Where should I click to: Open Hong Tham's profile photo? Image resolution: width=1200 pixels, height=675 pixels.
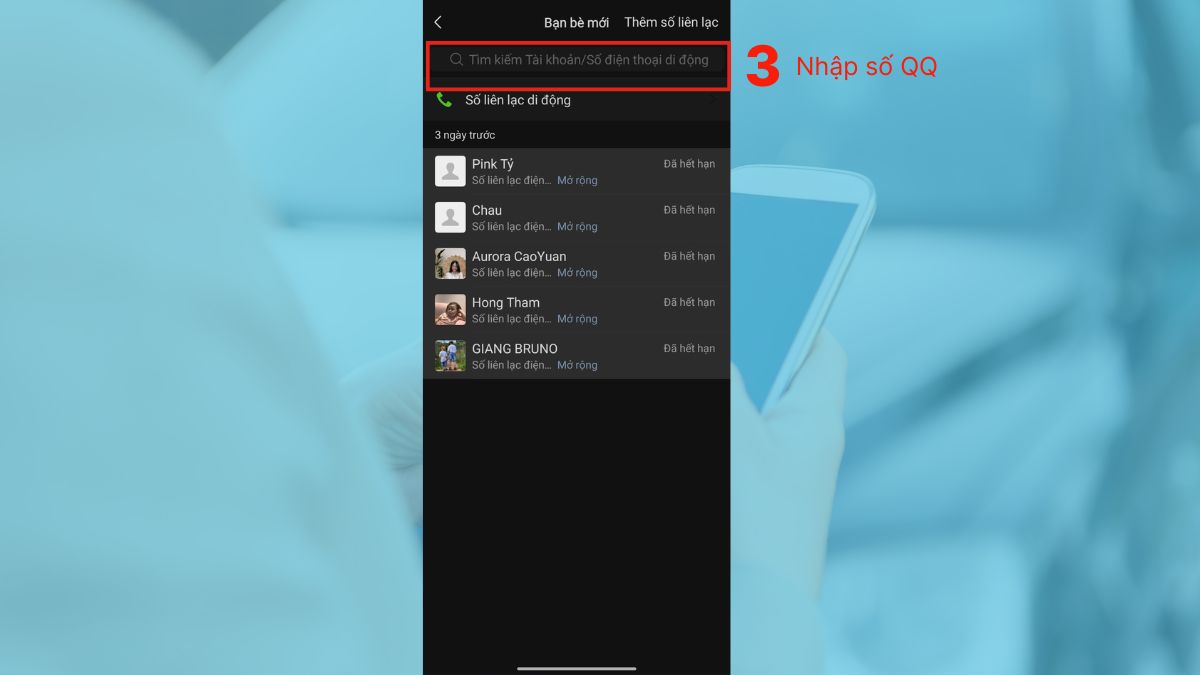tap(450, 309)
